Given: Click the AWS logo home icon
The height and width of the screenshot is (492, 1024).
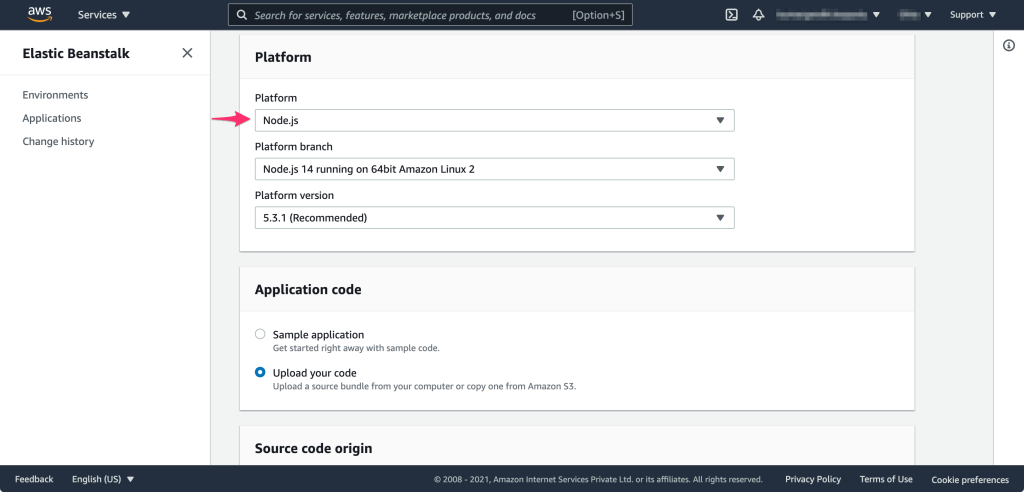Looking at the screenshot, I should coord(40,14).
